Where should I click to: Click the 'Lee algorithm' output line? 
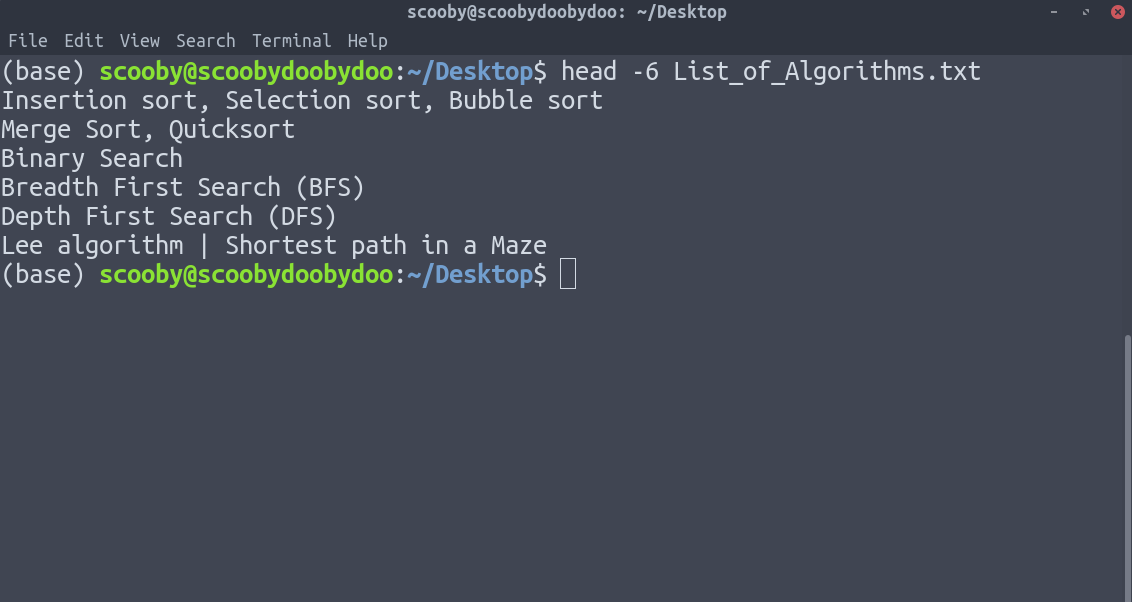tap(274, 245)
